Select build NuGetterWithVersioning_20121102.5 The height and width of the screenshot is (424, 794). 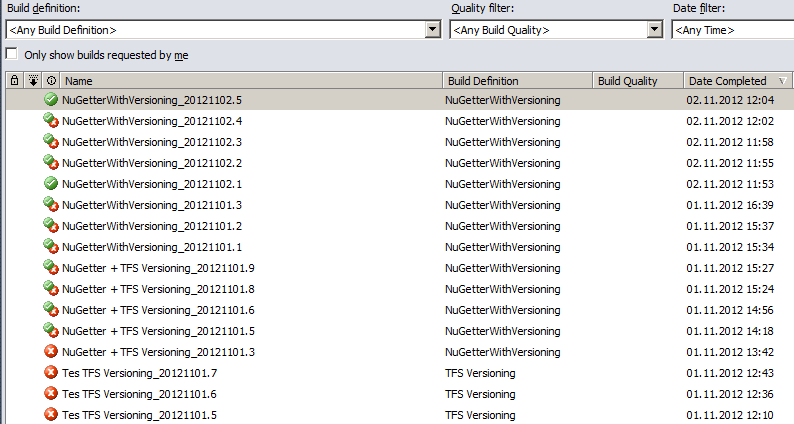click(x=151, y=100)
